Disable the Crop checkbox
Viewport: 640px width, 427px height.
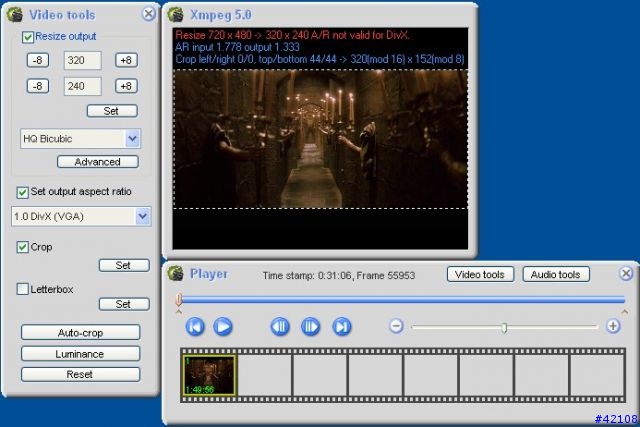point(22,247)
